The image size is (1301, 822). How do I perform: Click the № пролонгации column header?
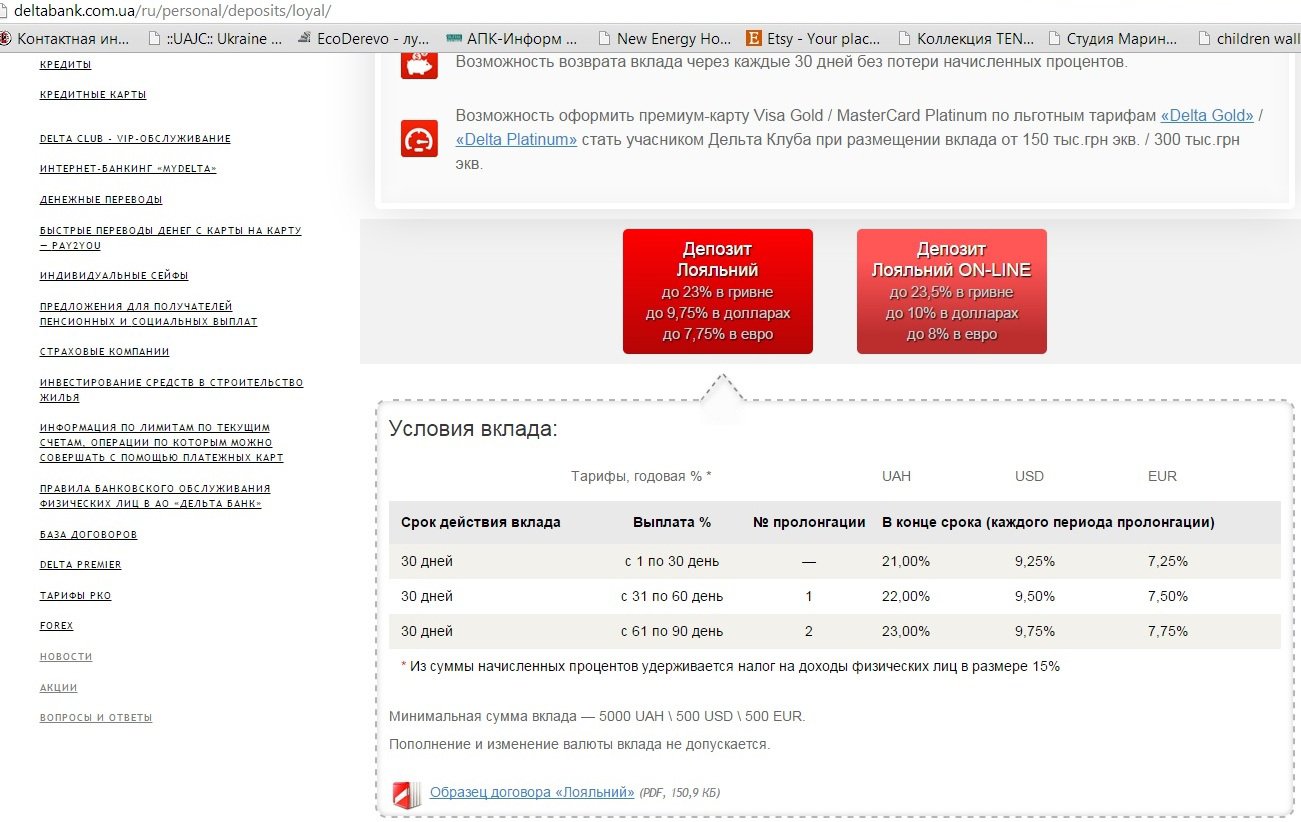(809, 522)
